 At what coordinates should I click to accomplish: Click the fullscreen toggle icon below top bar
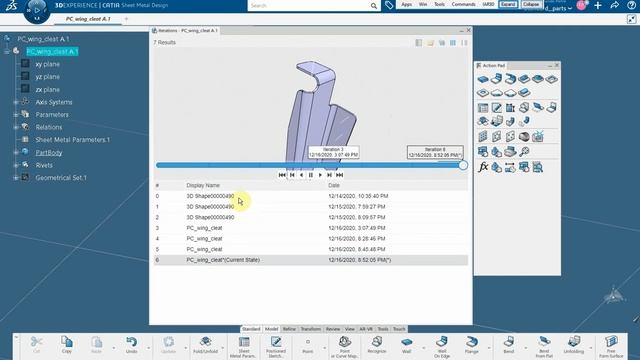[631, 19]
